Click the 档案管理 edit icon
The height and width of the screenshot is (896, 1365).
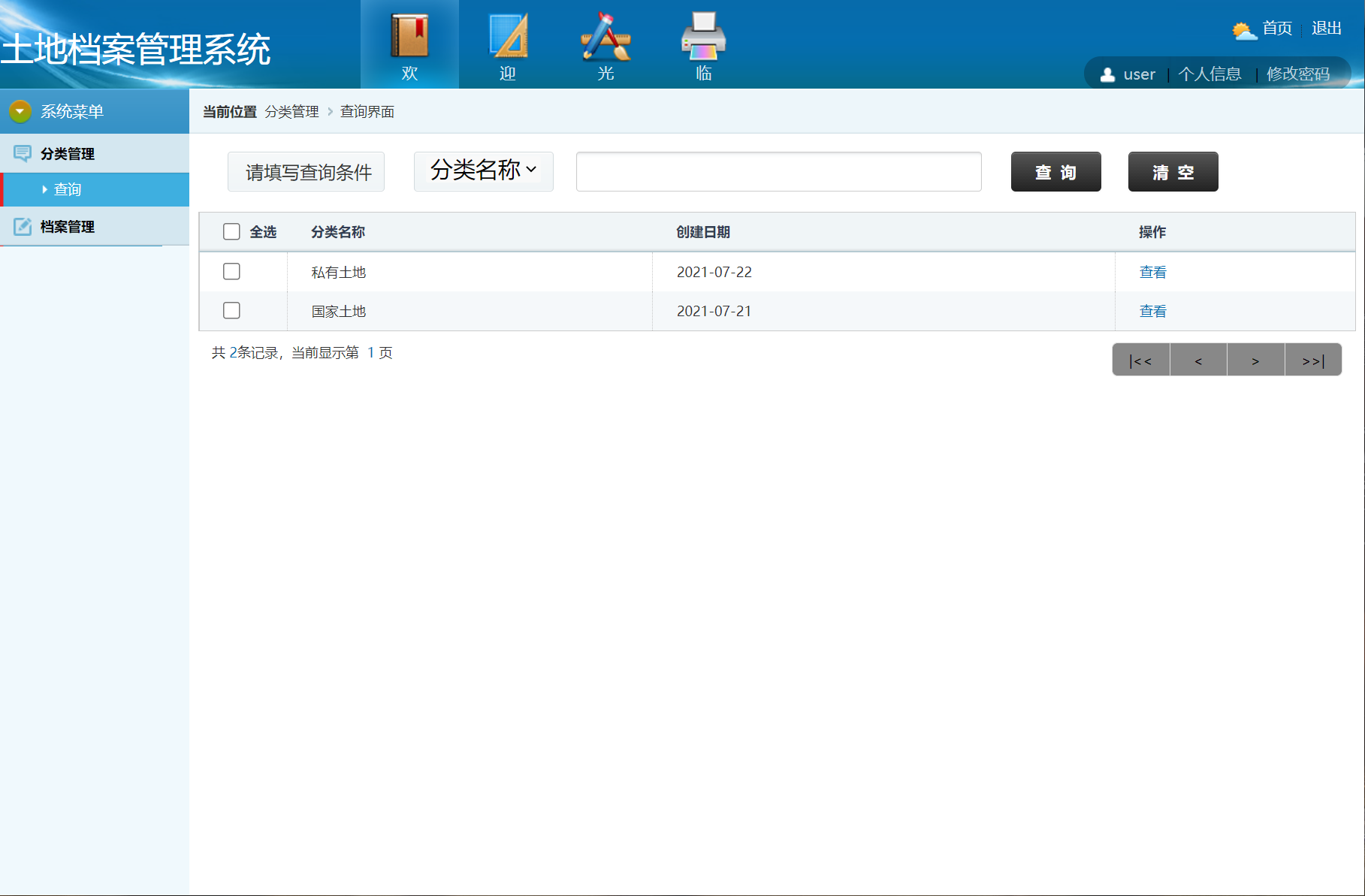pos(21,226)
